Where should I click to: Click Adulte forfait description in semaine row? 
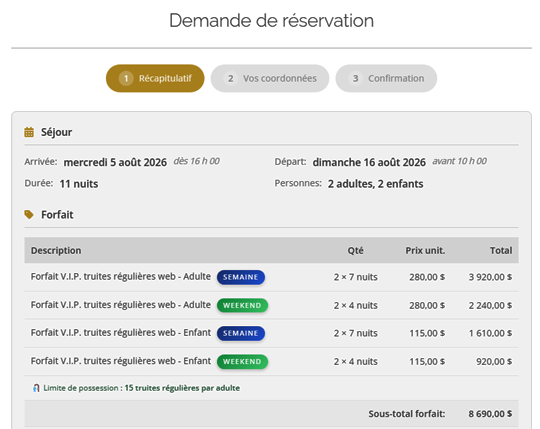(x=121, y=276)
